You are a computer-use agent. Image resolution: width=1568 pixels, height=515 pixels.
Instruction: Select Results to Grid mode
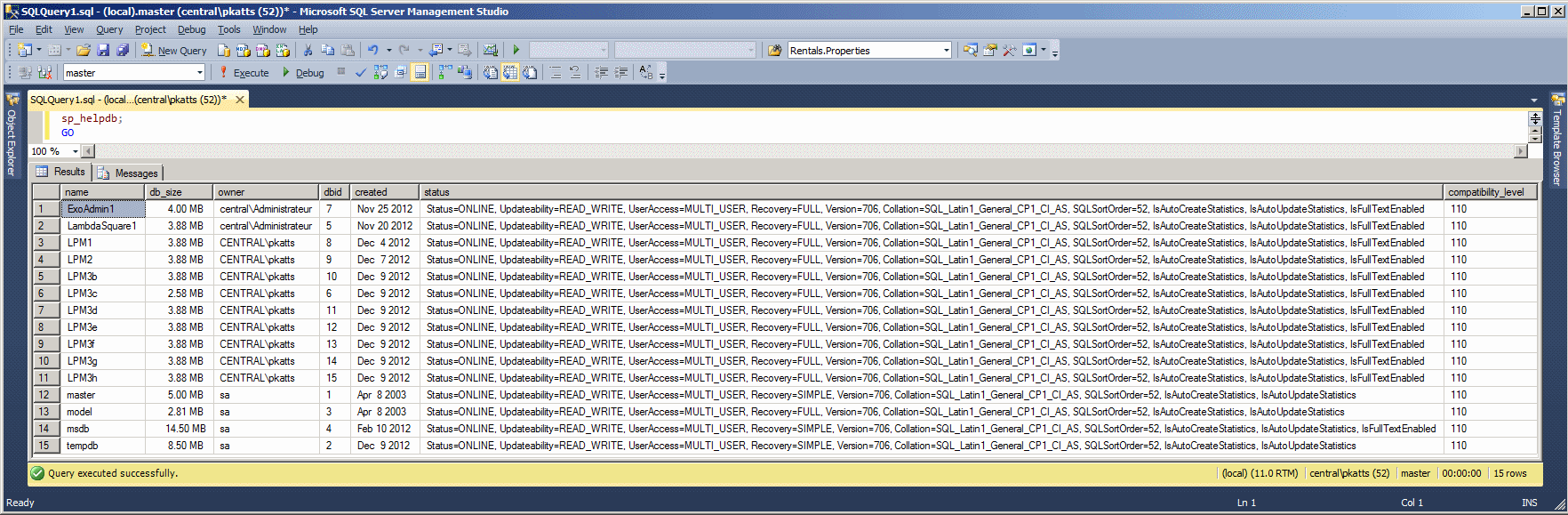[x=510, y=73]
